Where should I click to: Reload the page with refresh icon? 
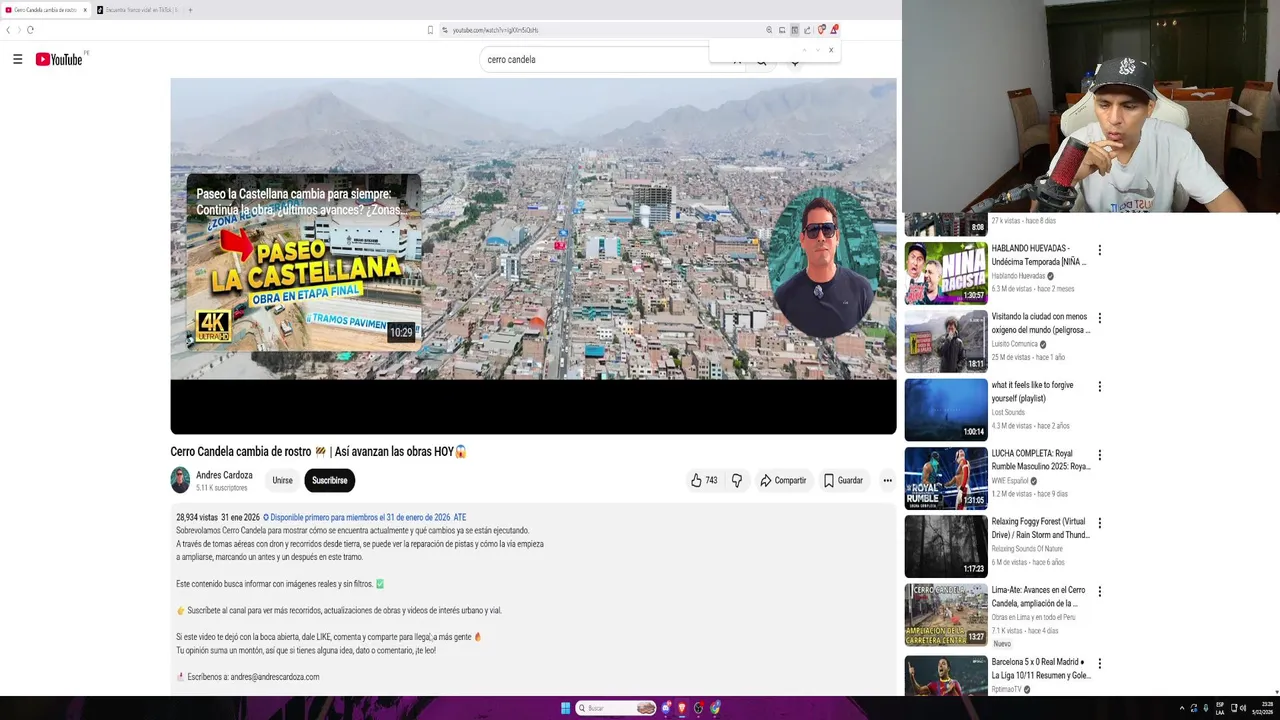[30, 30]
